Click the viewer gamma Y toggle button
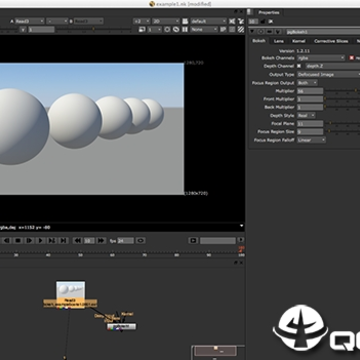360x360 pixels. [23, 30]
